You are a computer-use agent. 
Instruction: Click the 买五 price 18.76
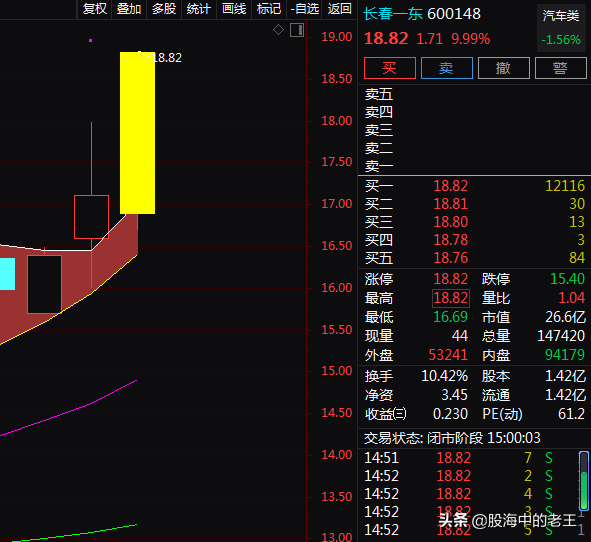coord(450,258)
